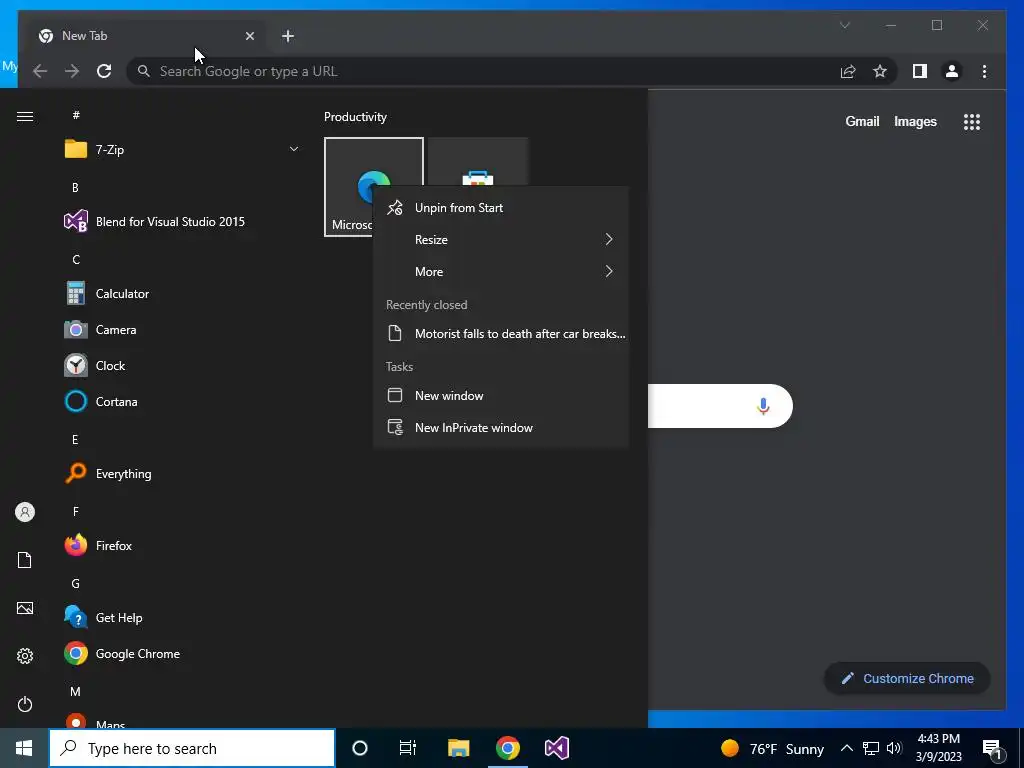Open Documents from Start sidebar
This screenshot has height=768, width=1024.
pos(25,560)
